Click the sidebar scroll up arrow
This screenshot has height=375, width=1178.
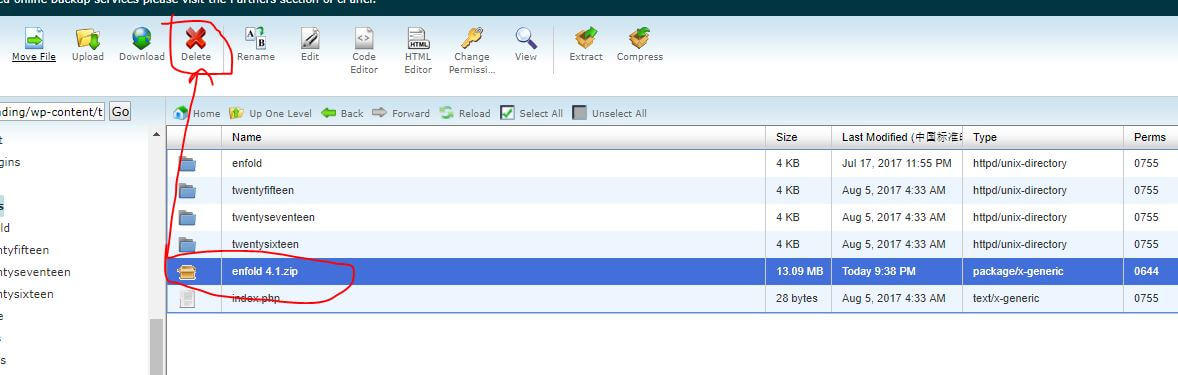click(157, 135)
